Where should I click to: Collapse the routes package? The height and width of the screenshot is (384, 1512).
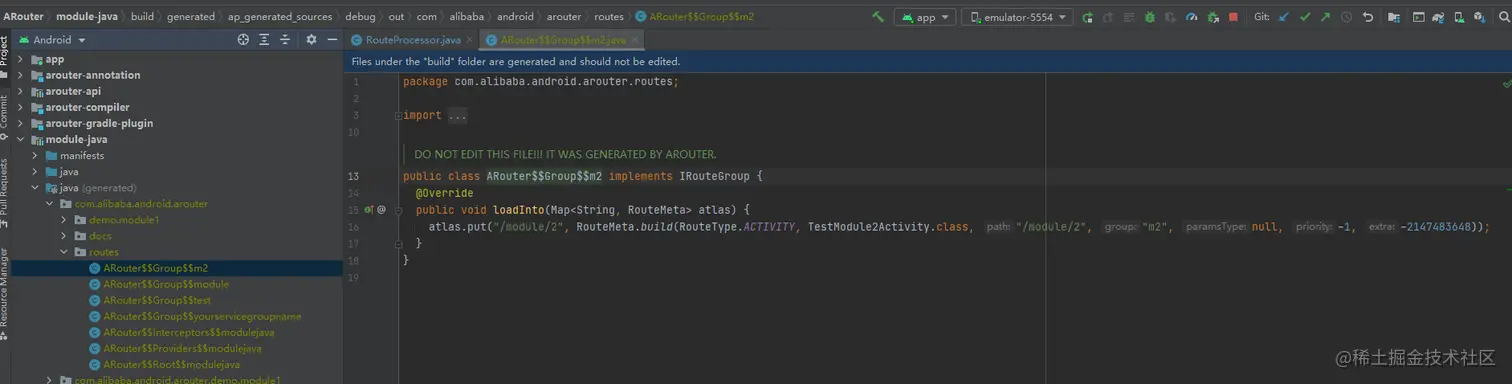(64, 252)
